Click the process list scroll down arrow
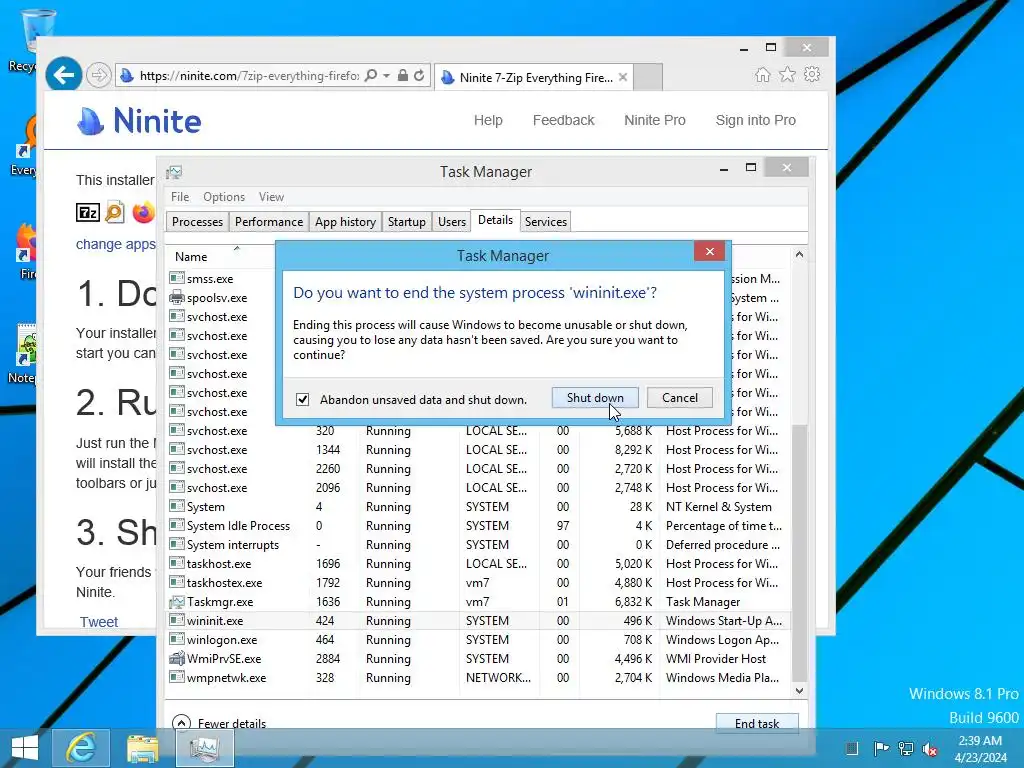Screen dimensions: 1024x768 799,690
